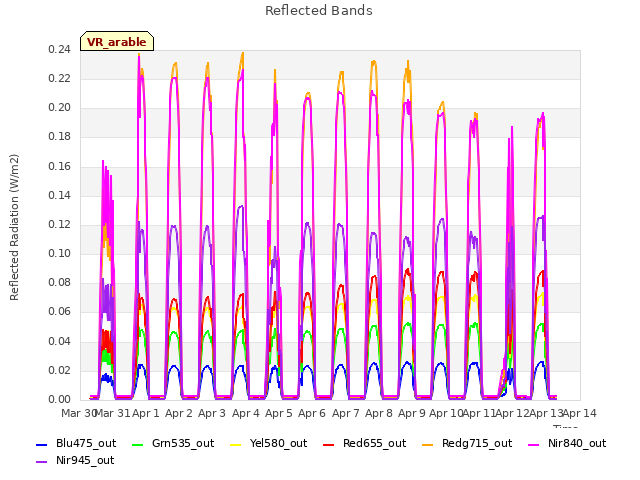Click the Apr 8 x-axis tick label
This screenshot has height=480, width=640.
(379, 413)
